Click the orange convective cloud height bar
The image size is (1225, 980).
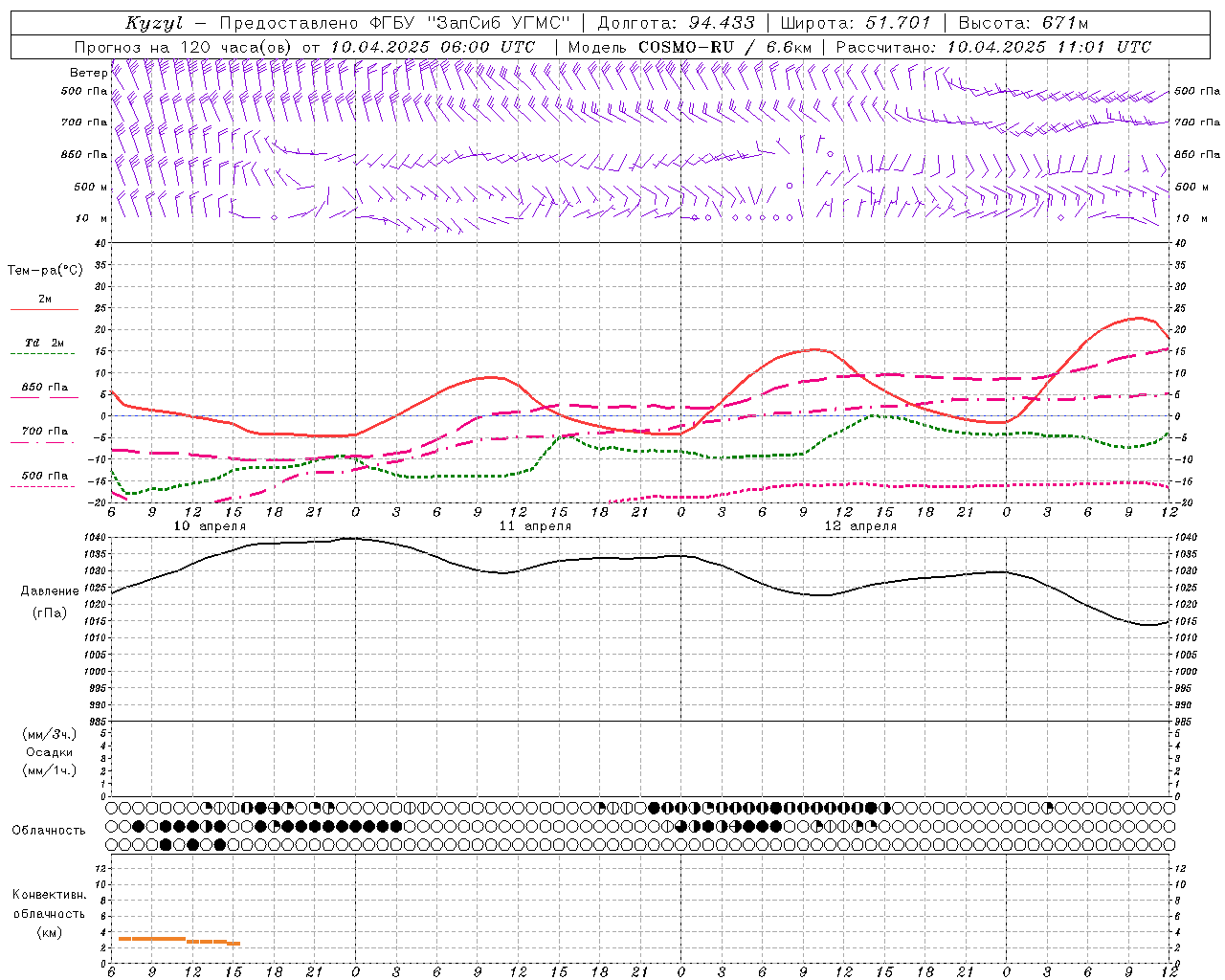click(x=179, y=941)
